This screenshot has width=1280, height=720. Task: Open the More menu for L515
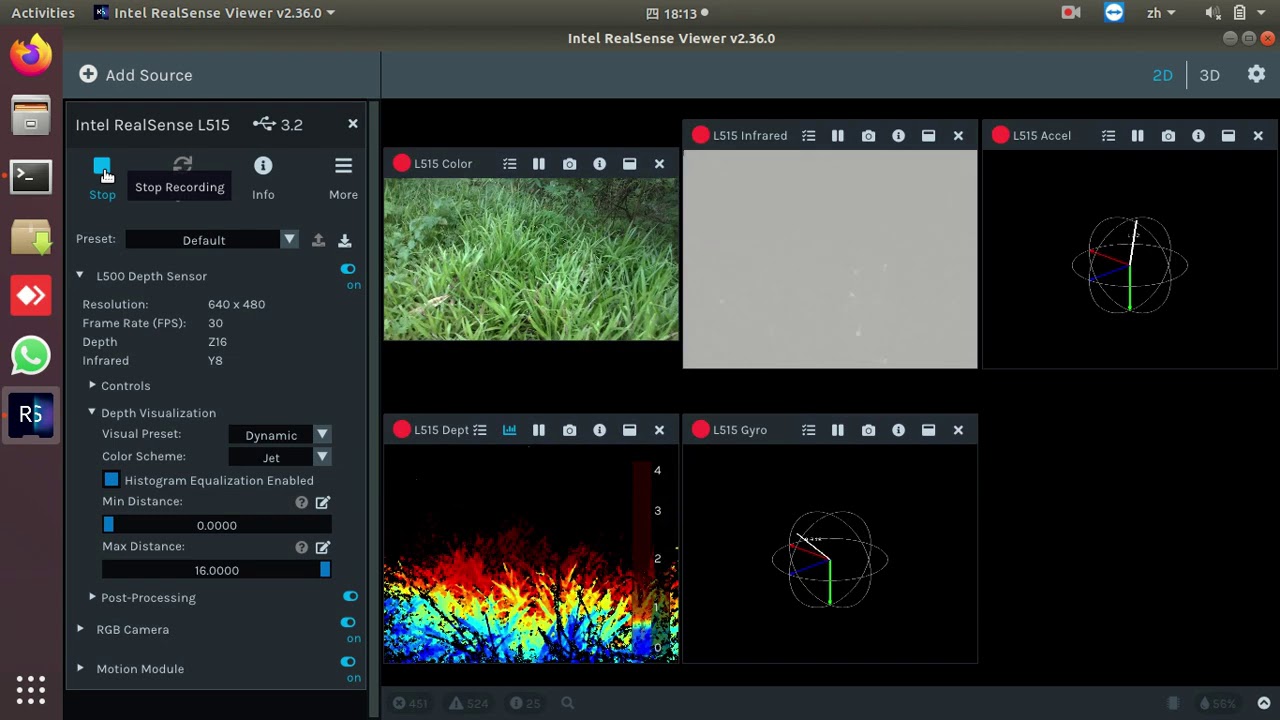[343, 178]
